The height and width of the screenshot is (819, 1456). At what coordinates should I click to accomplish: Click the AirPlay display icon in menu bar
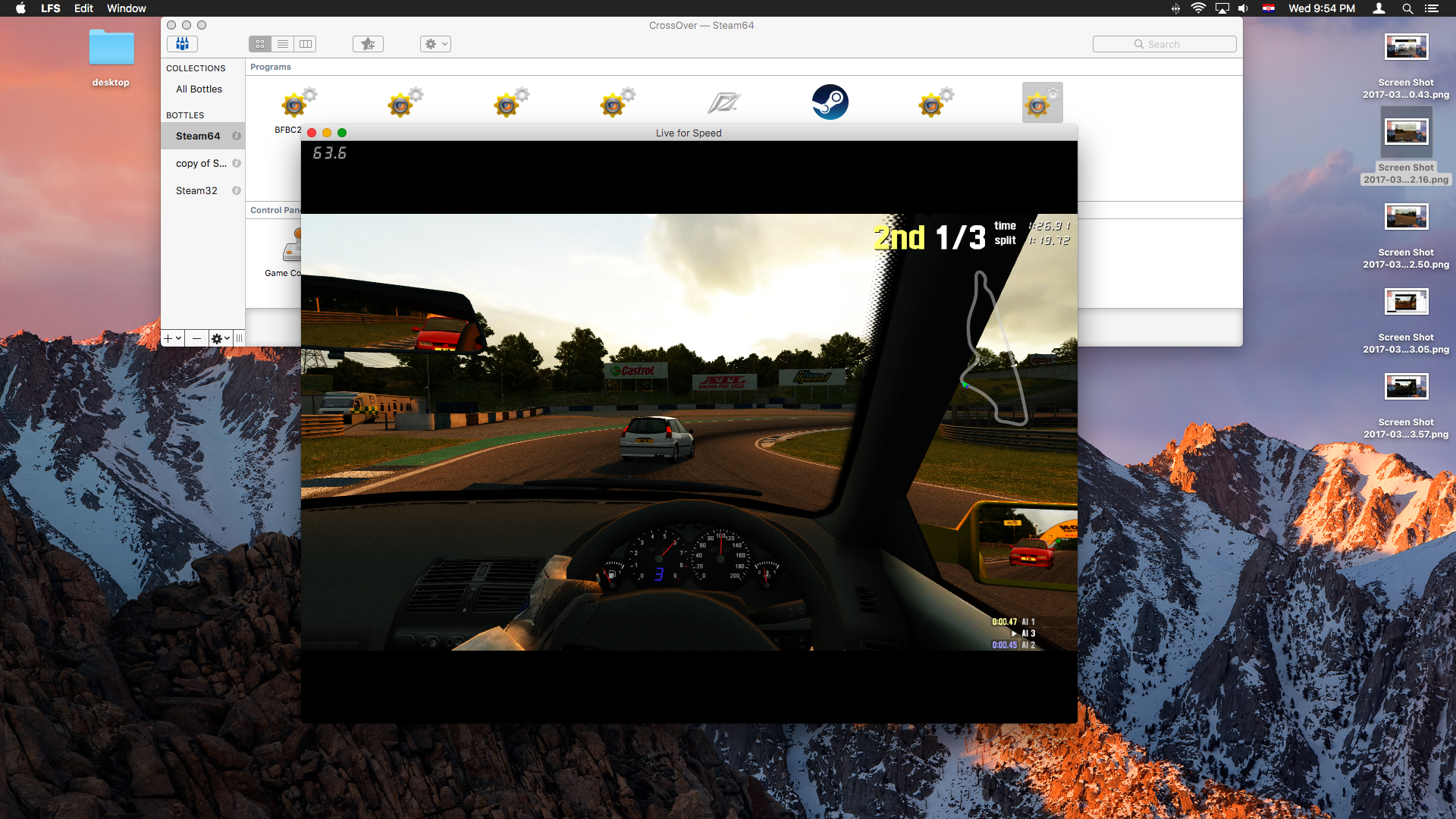[1222, 8]
